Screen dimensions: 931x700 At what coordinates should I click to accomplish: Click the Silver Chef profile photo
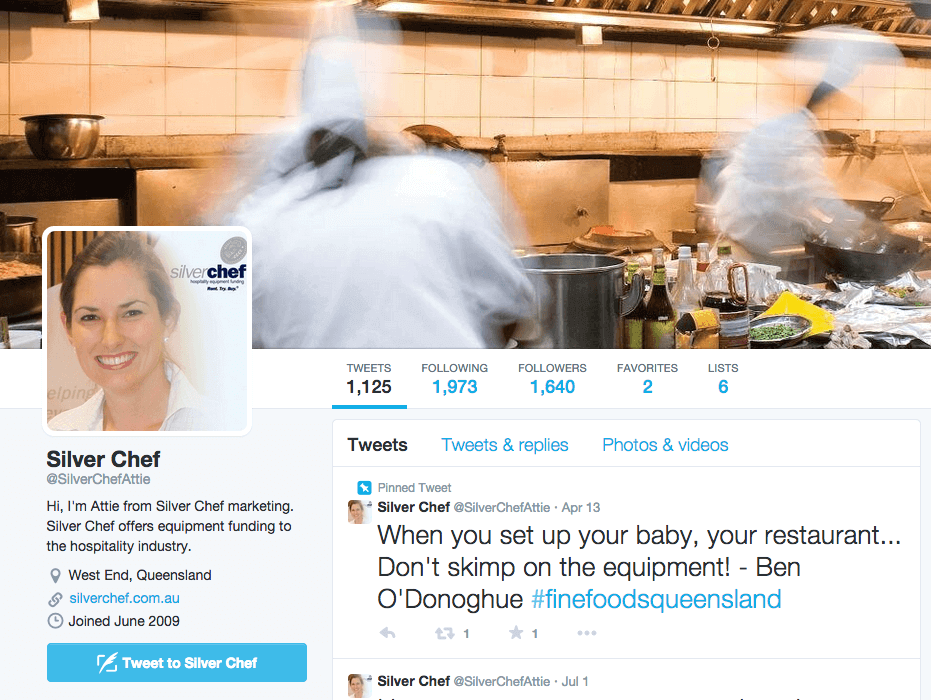tap(147, 331)
